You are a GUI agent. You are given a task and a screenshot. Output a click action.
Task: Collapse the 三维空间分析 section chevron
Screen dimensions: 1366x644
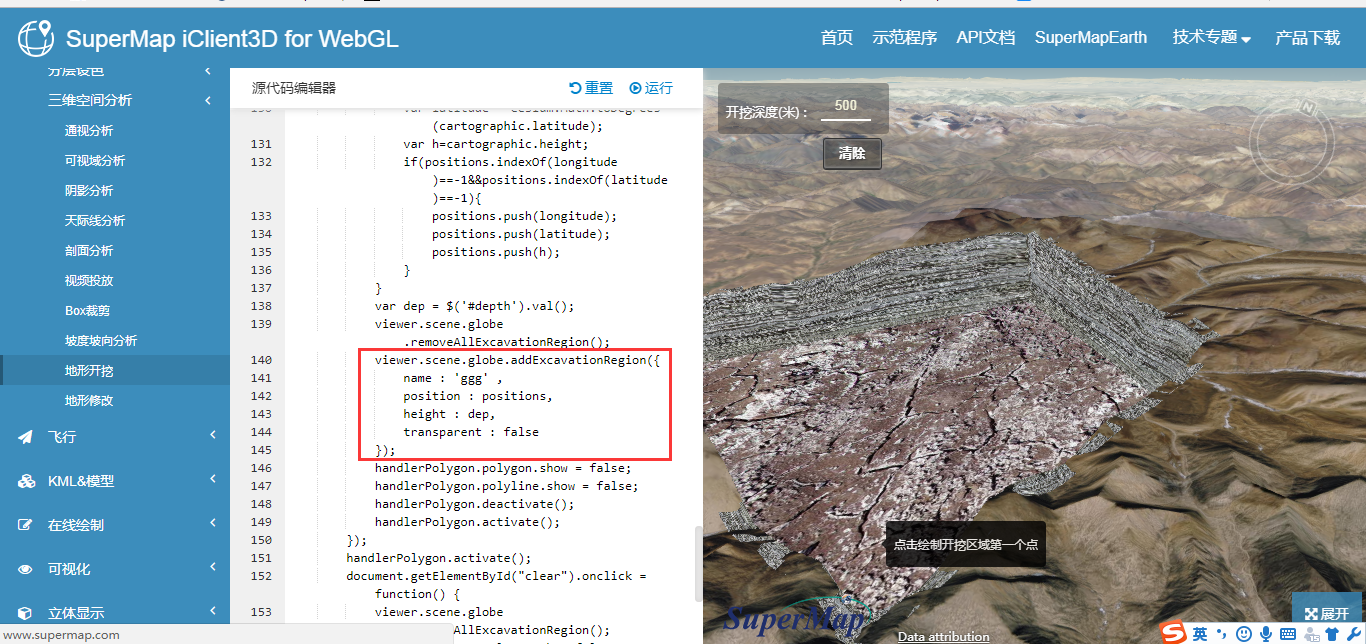coord(208,100)
